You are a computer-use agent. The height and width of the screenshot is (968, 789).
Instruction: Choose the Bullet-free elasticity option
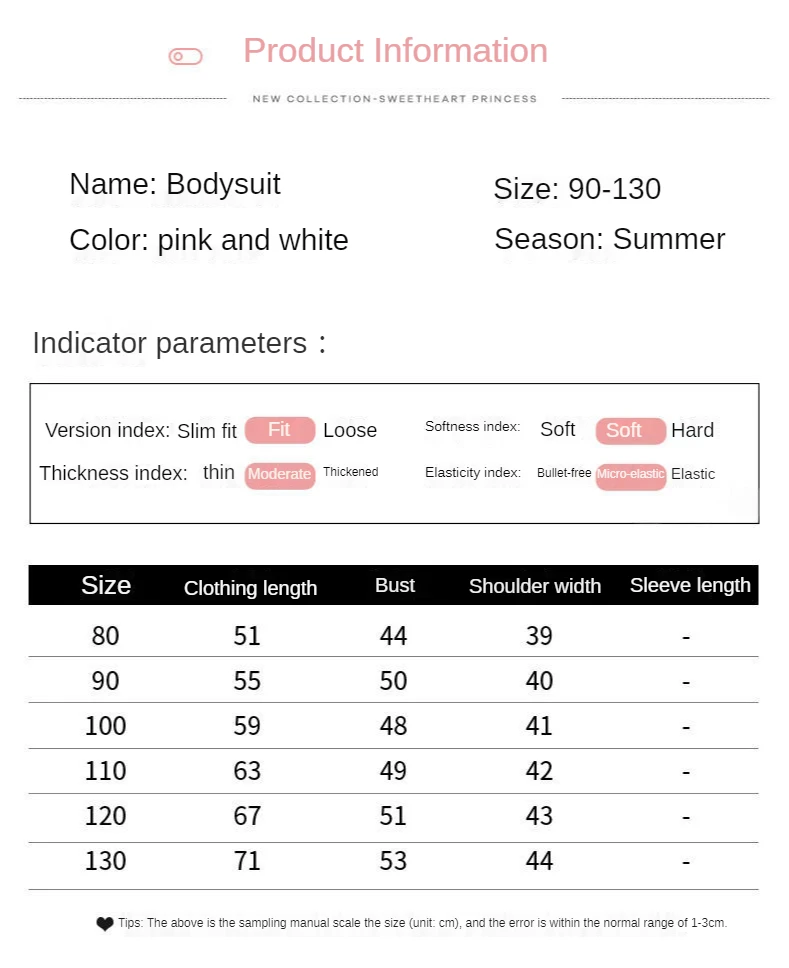point(564,473)
